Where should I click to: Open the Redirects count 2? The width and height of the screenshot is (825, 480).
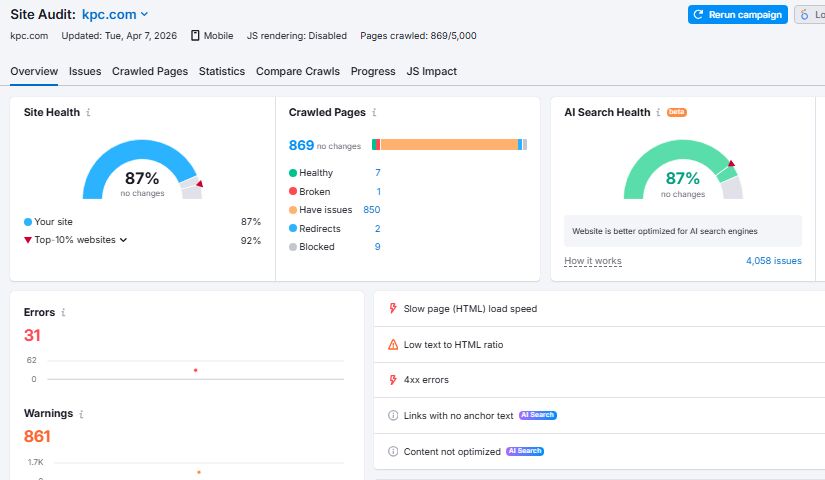click(377, 228)
